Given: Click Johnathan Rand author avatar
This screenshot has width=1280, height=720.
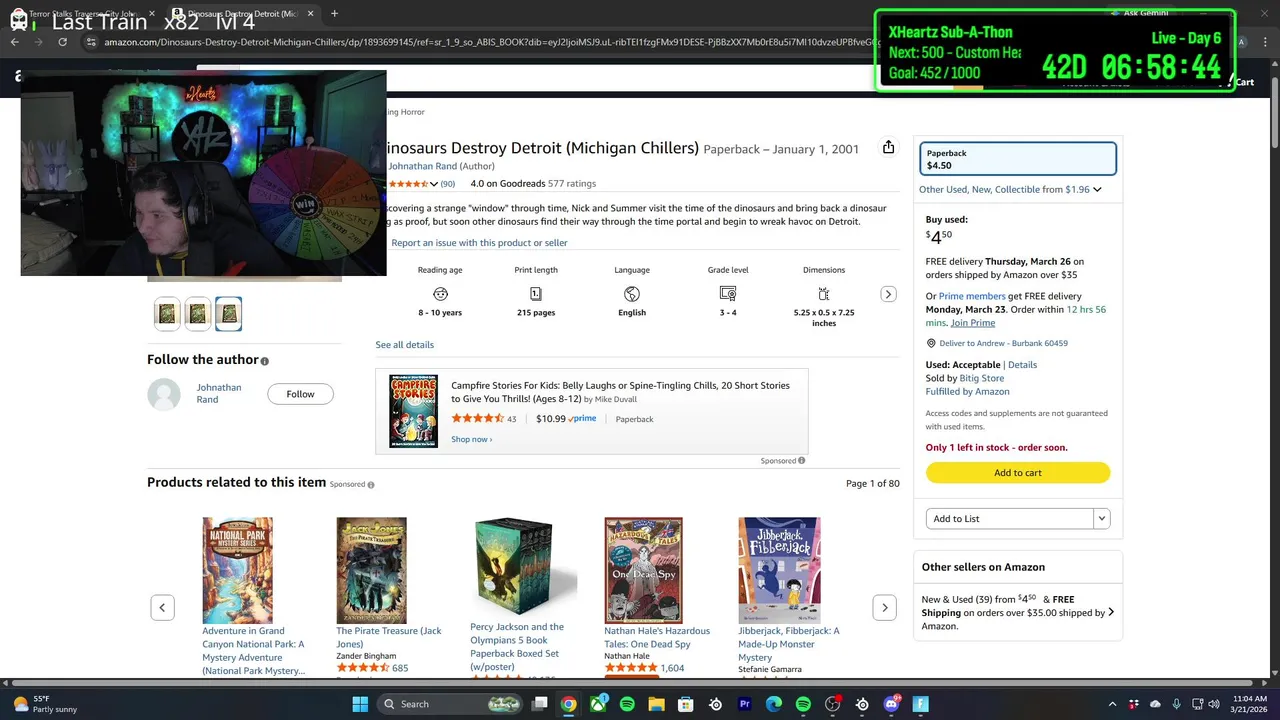Looking at the screenshot, I should (x=164, y=394).
